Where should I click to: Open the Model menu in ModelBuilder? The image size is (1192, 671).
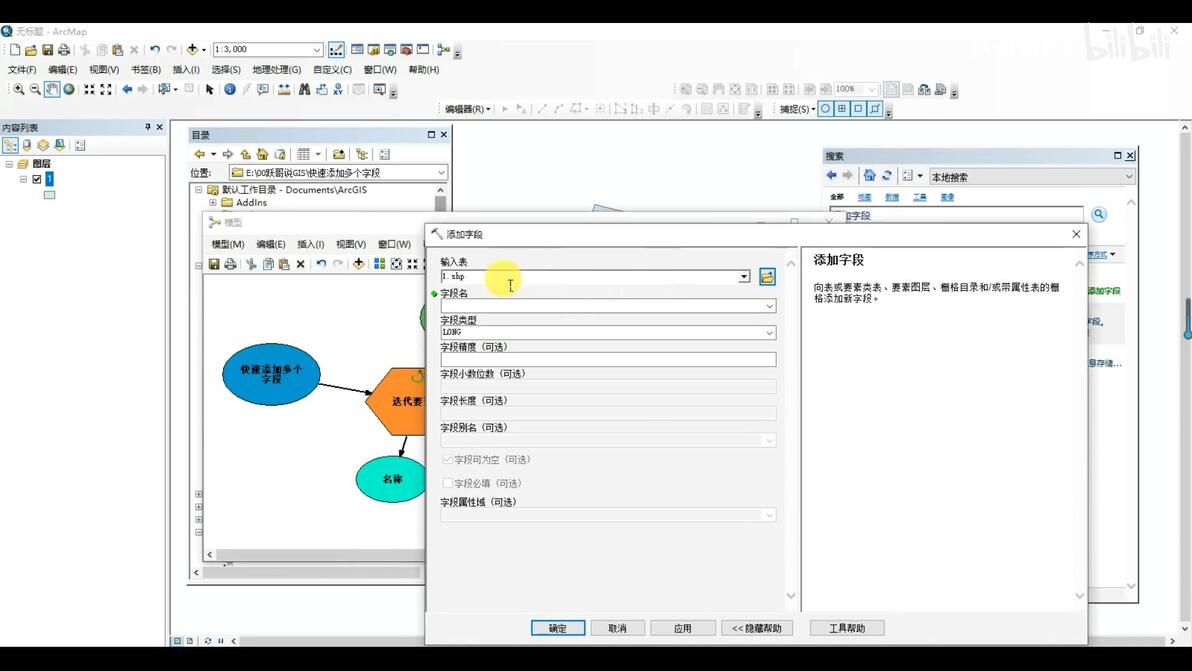[x=227, y=245]
